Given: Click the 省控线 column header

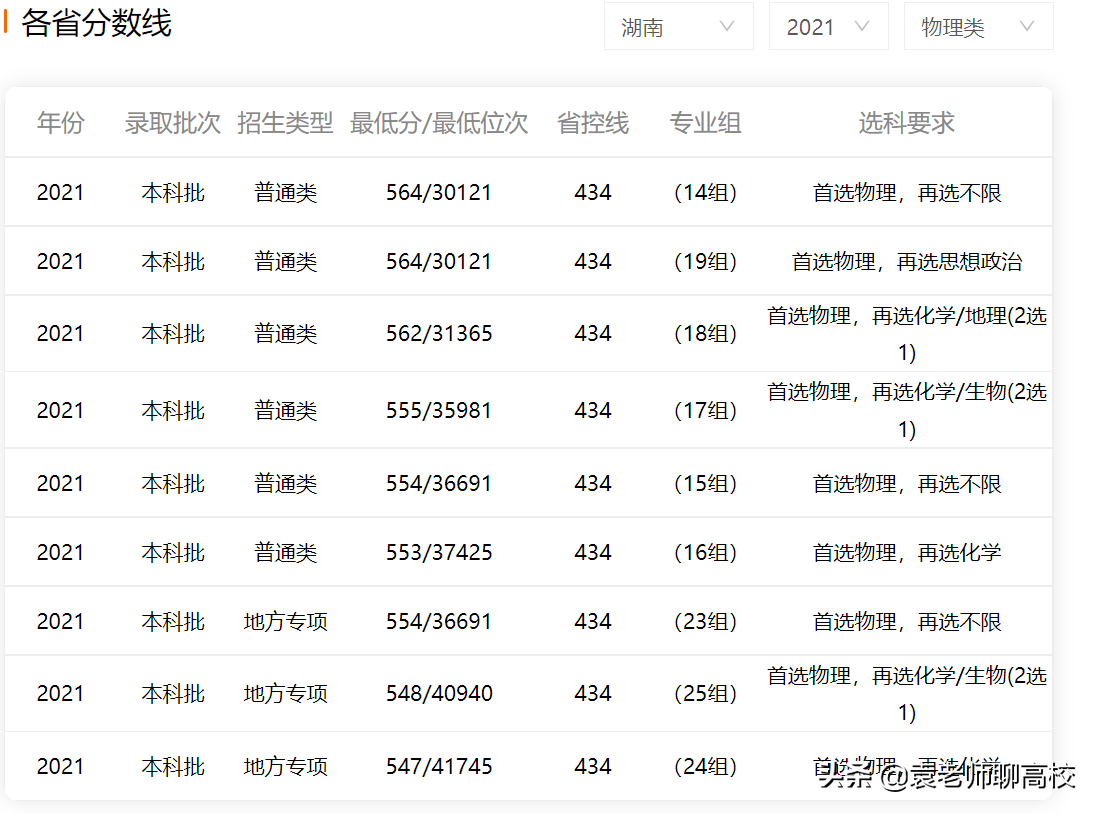Looking at the screenshot, I should click(593, 123).
